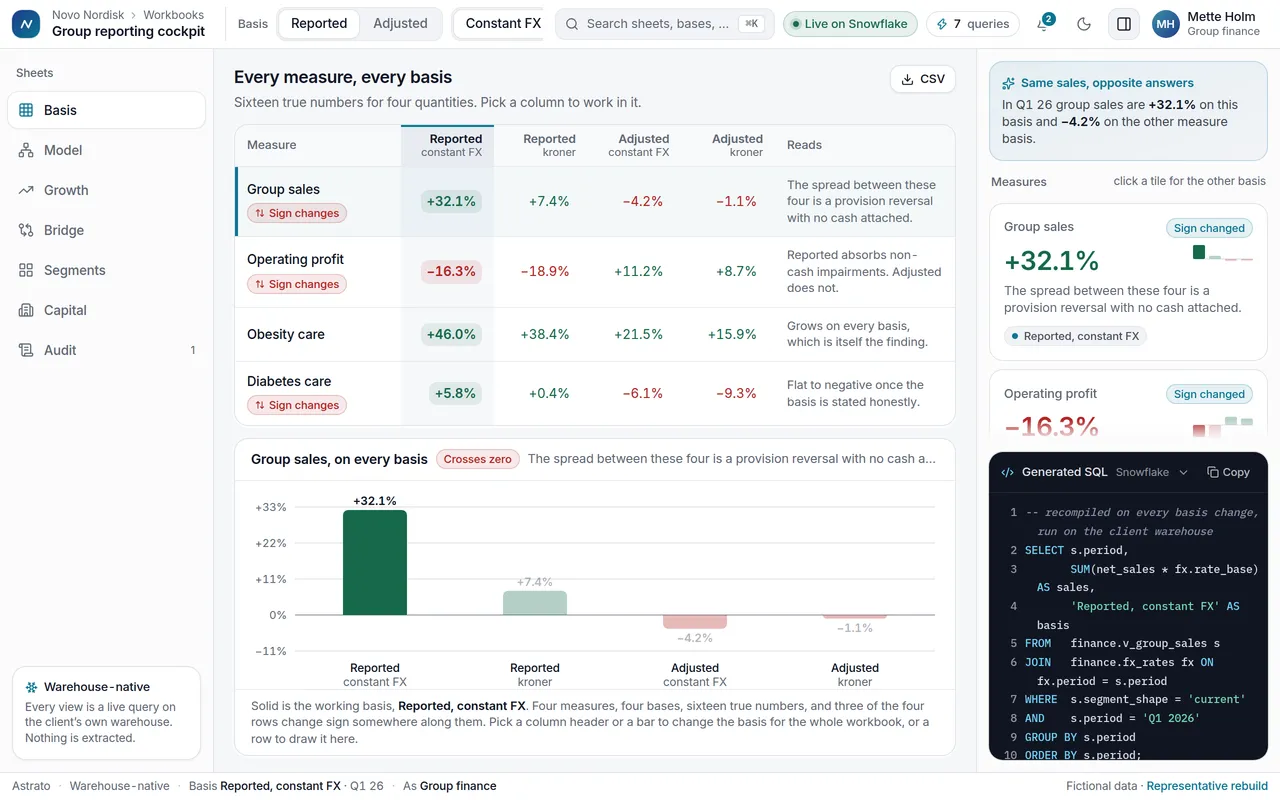Viewport: 1280px width, 800px height.
Task: Toggle the side panel layout icon
Action: point(1124,24)
